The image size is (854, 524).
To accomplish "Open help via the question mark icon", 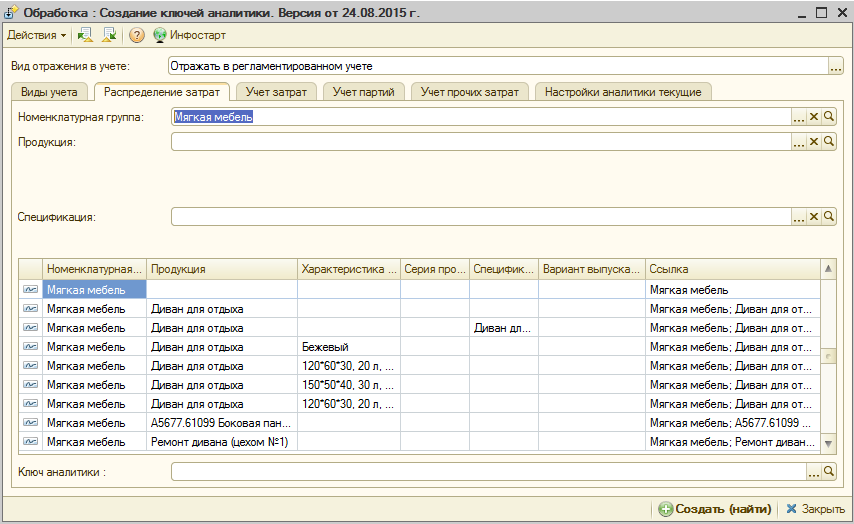I will tap(137, 35).
